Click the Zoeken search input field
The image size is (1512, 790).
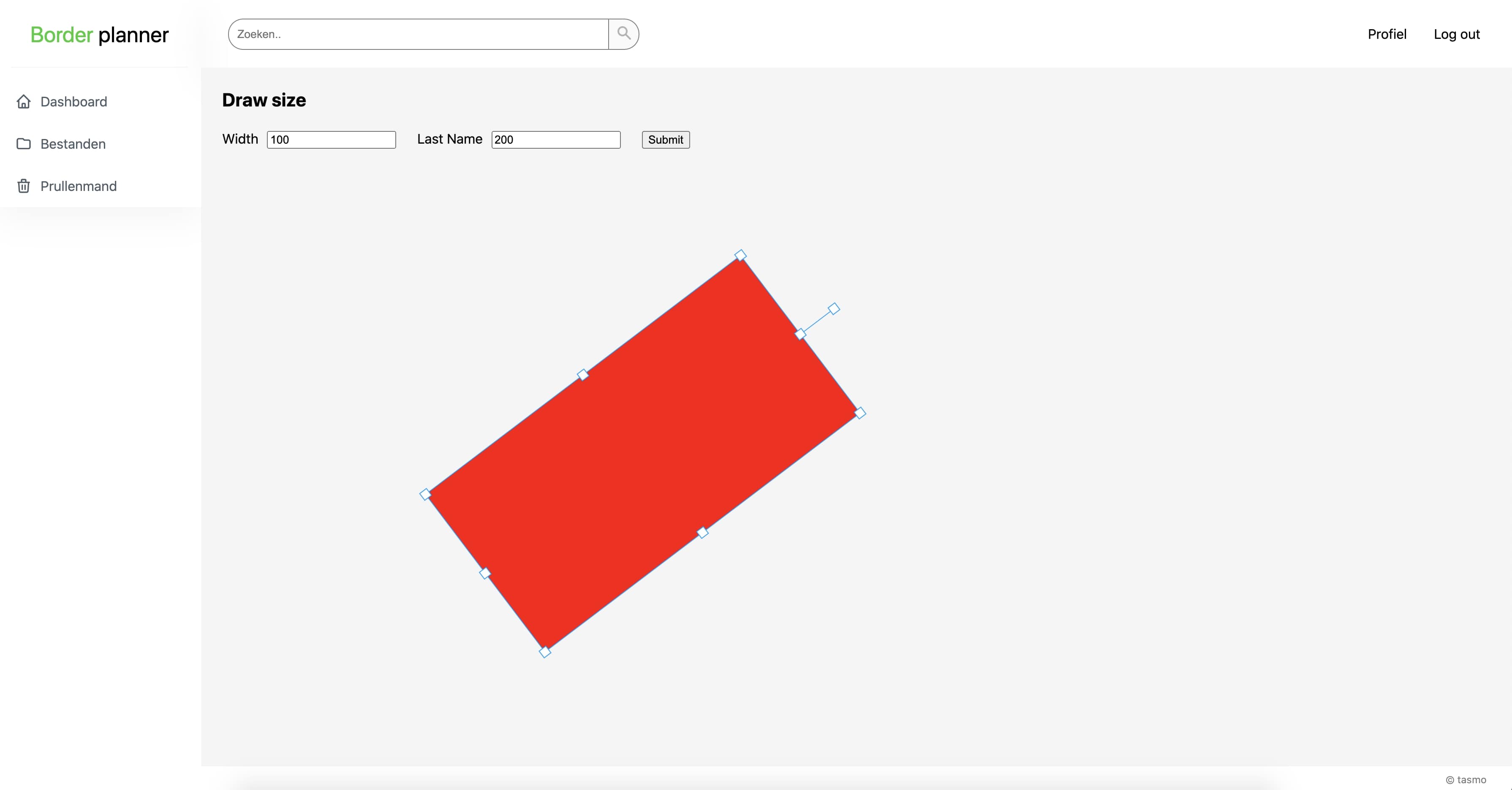[418, 33]
